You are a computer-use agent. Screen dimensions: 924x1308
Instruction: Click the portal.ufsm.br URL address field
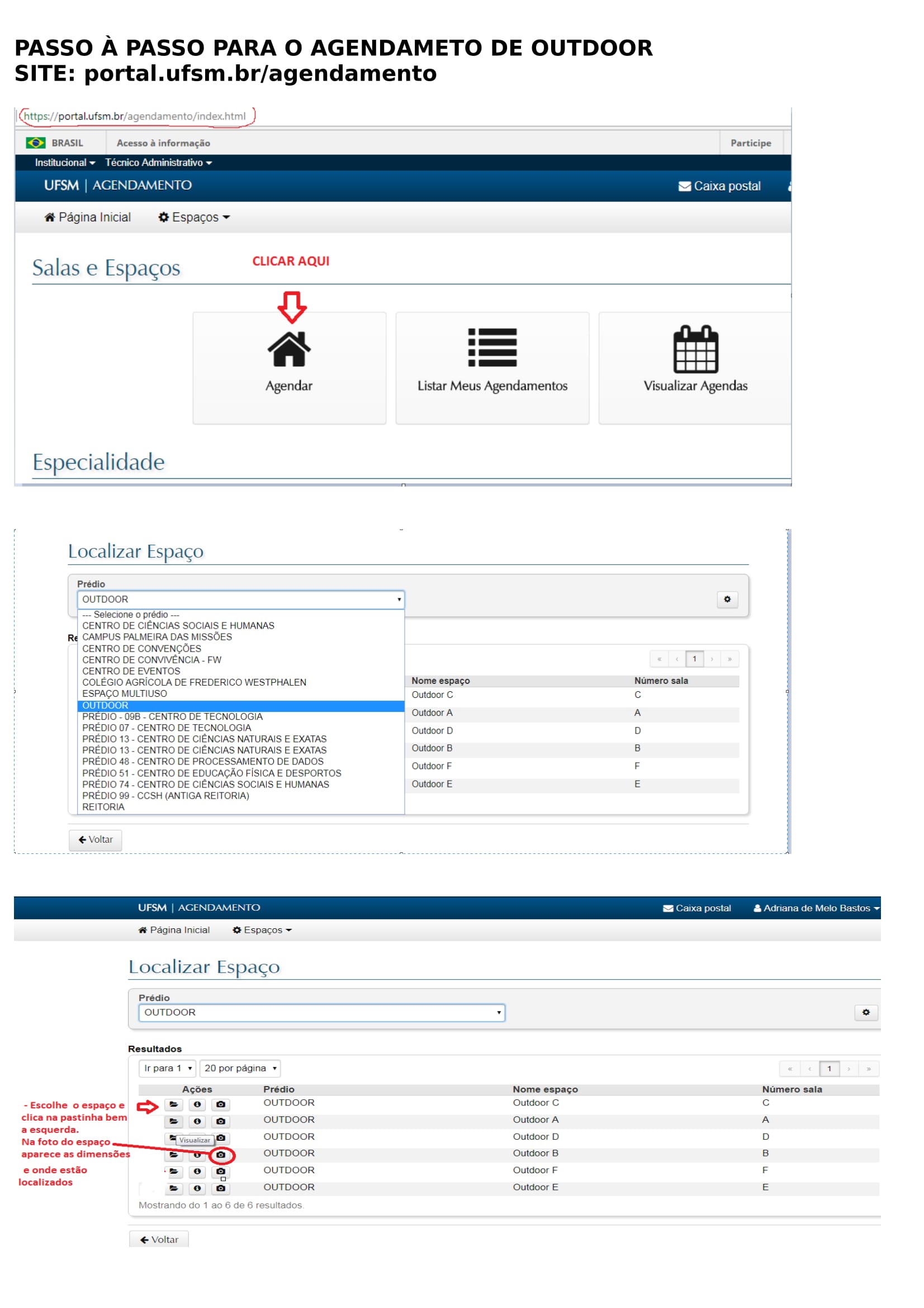coord(135,116)
